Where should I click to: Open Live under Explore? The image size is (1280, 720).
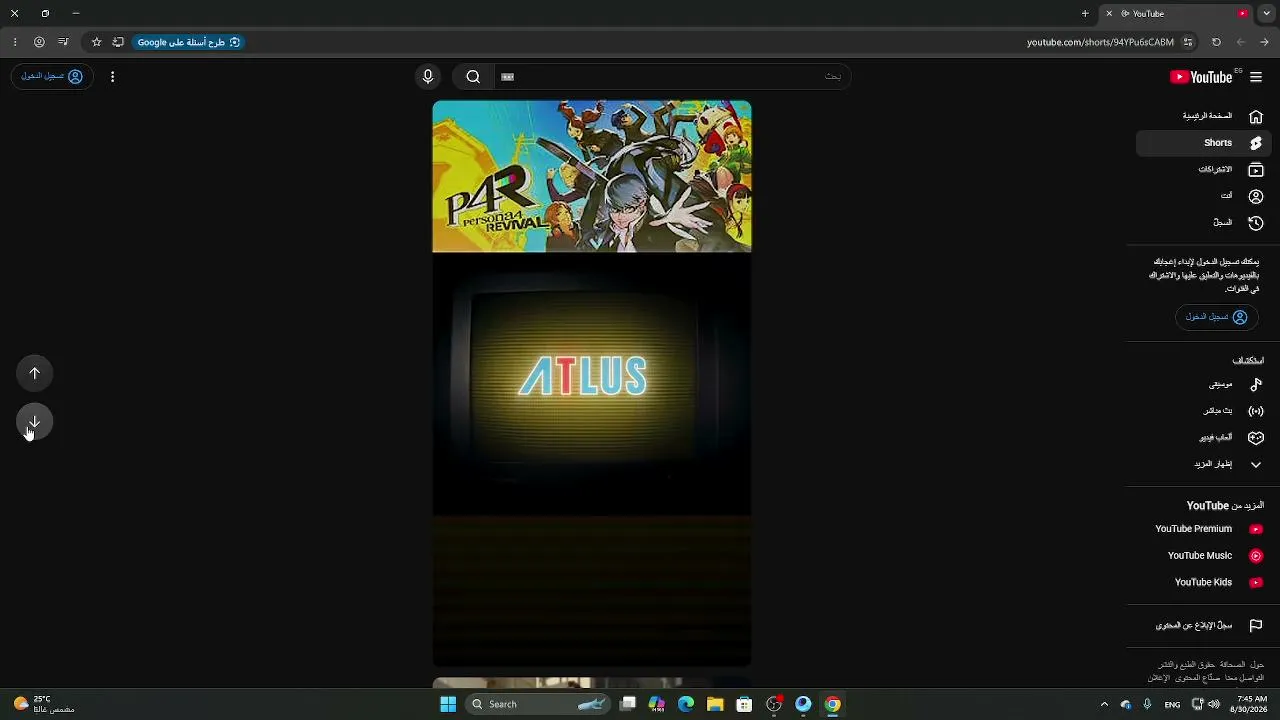point(1204,411)
